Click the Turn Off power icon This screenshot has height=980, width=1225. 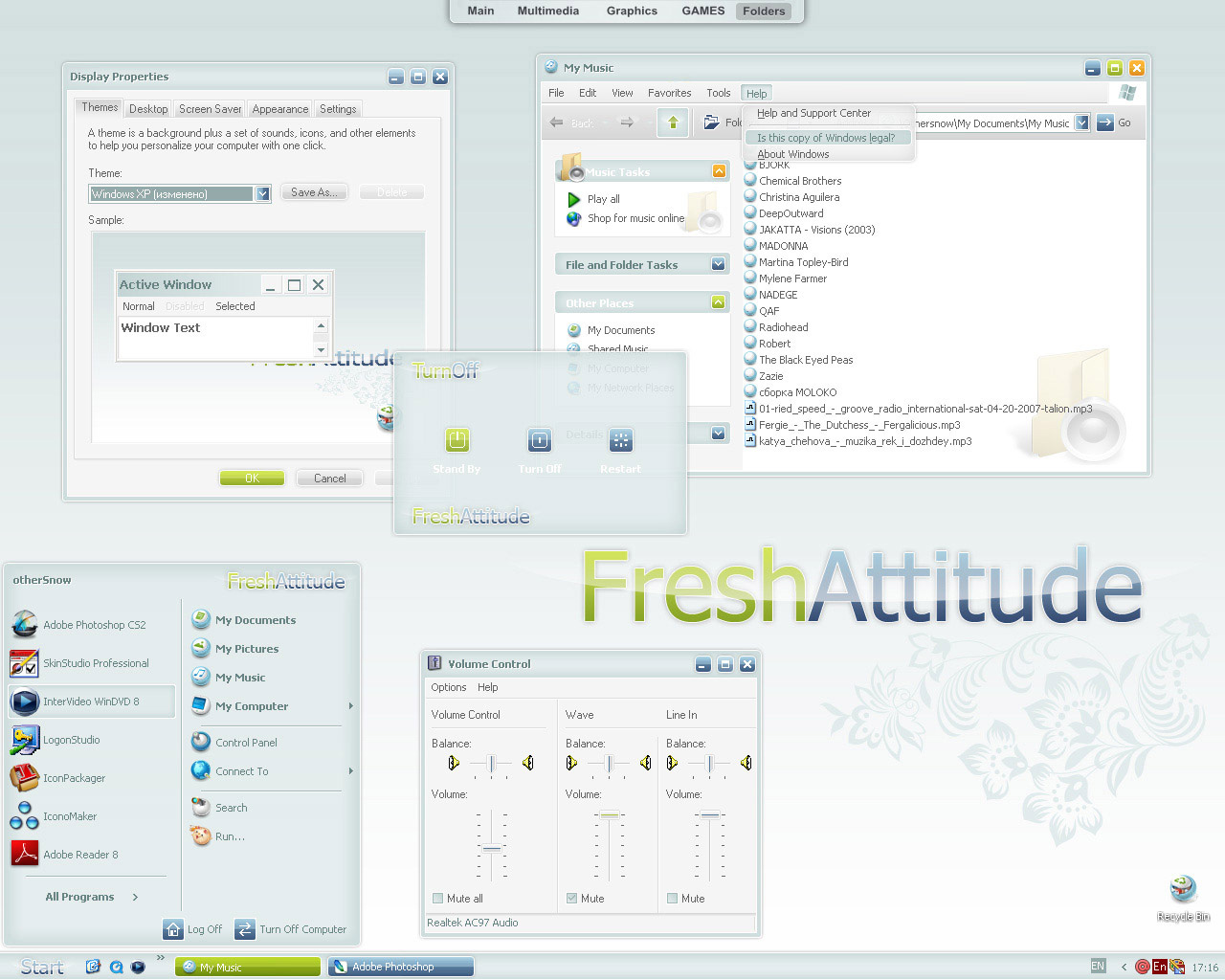pyautogui.click(x=540, y=440)
